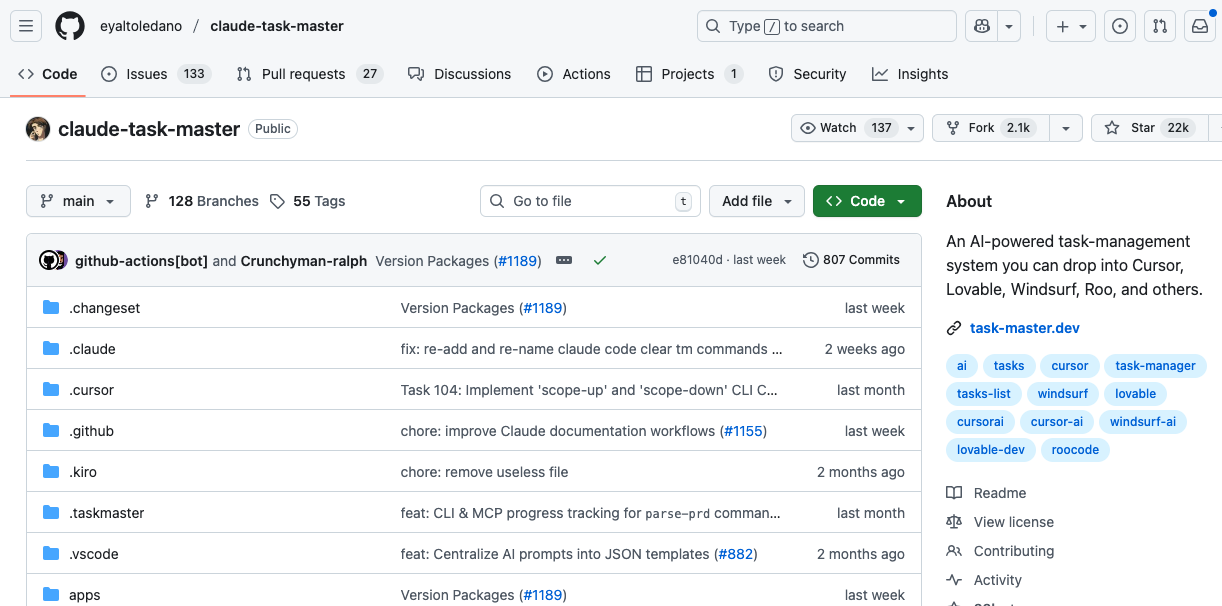The image size is (1222, 606).
Task: Click the github-actions bot avatar
Action: (49, 260)
